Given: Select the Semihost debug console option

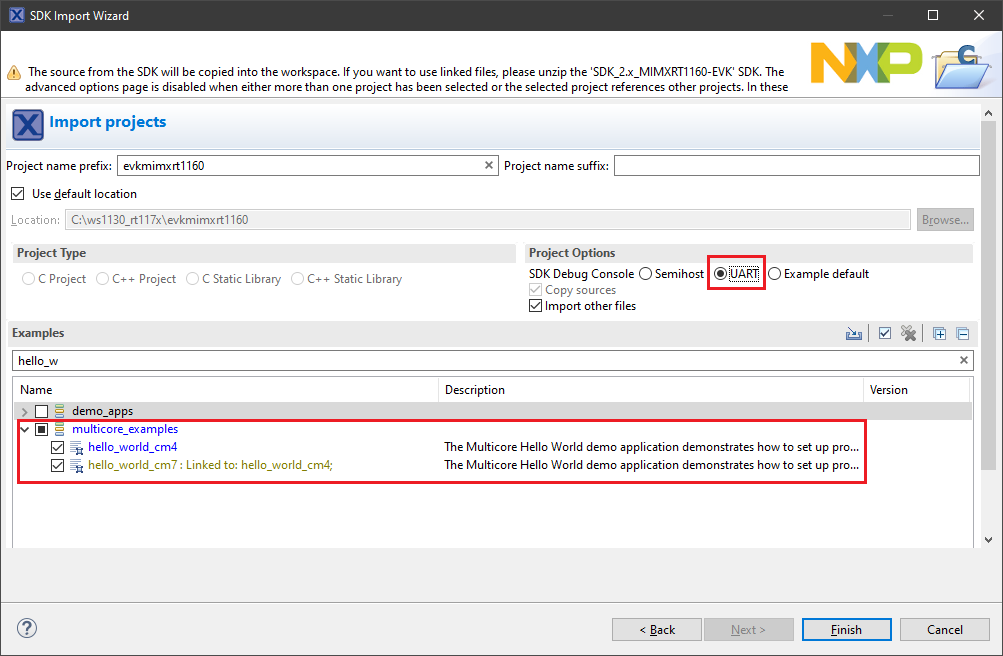Looking at the screenshot, I should (646, 274).
